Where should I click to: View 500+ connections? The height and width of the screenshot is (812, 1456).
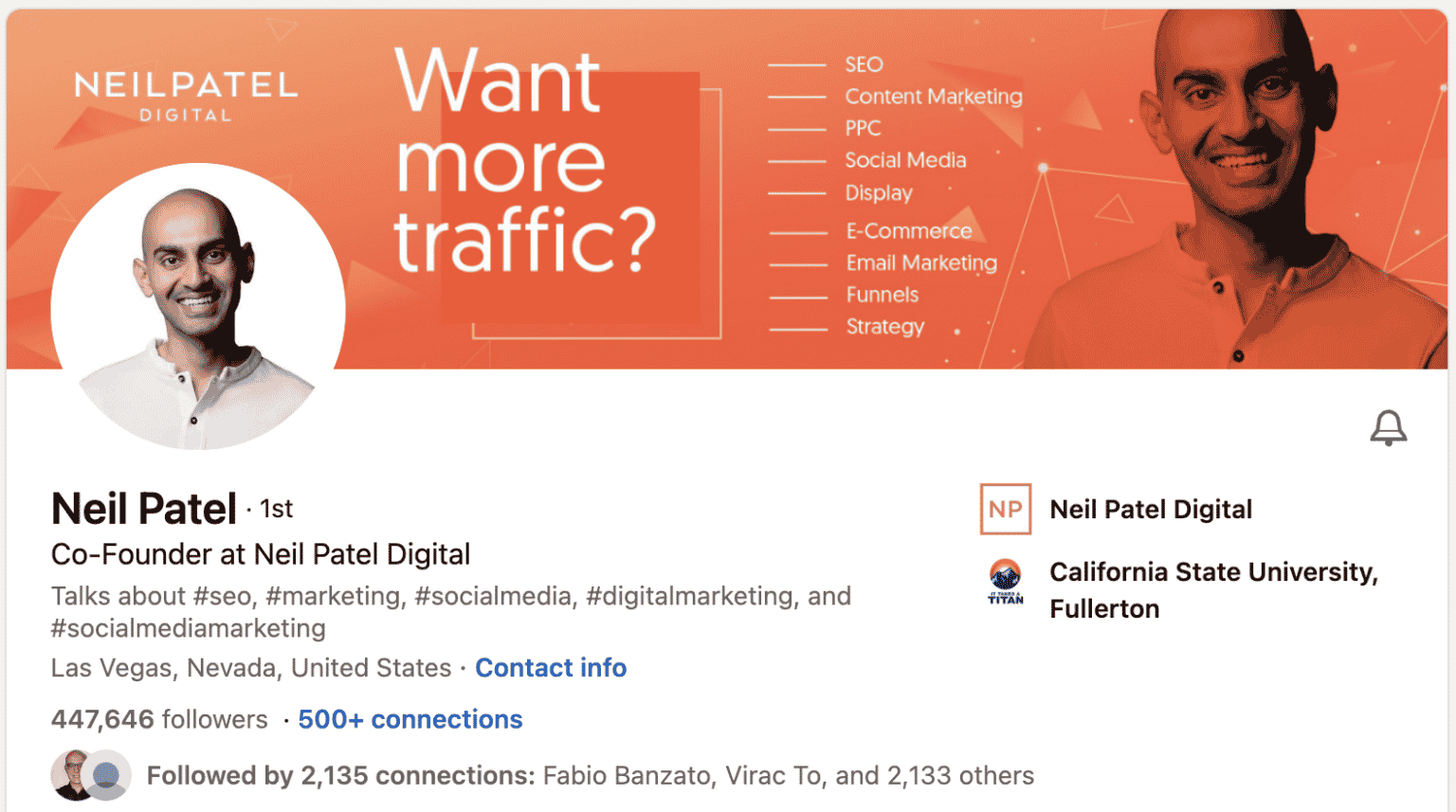(x=409, y=719)
